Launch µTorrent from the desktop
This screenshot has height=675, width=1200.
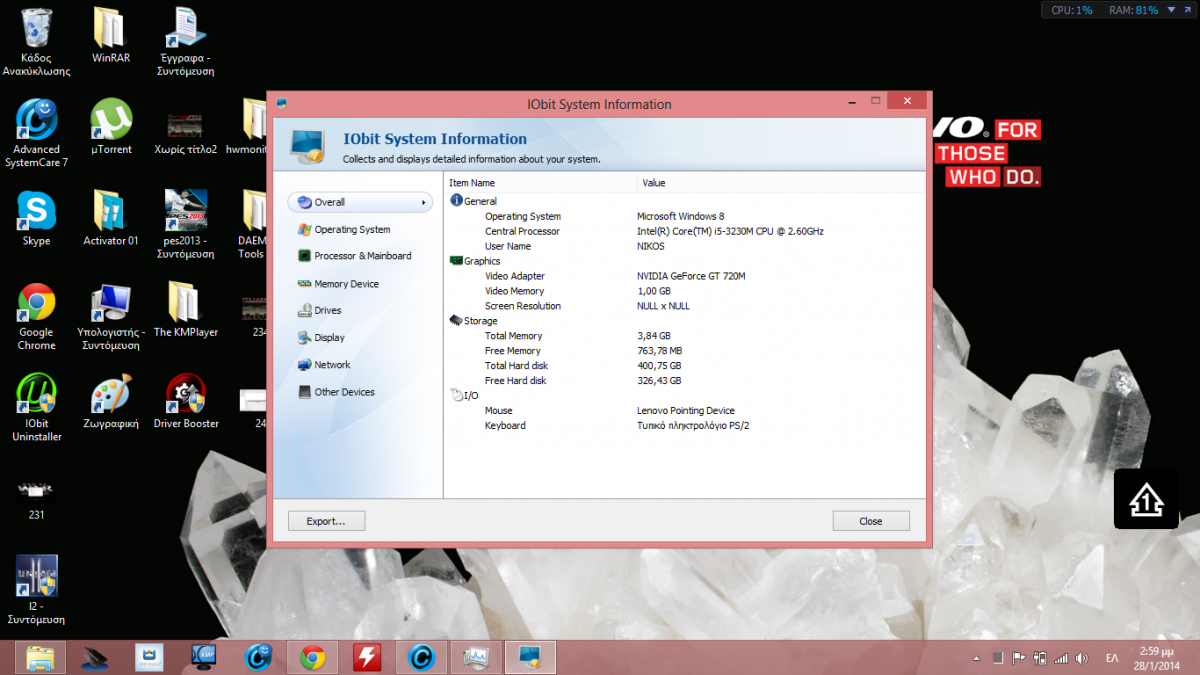pyautogui.click(x=111, y=127)
